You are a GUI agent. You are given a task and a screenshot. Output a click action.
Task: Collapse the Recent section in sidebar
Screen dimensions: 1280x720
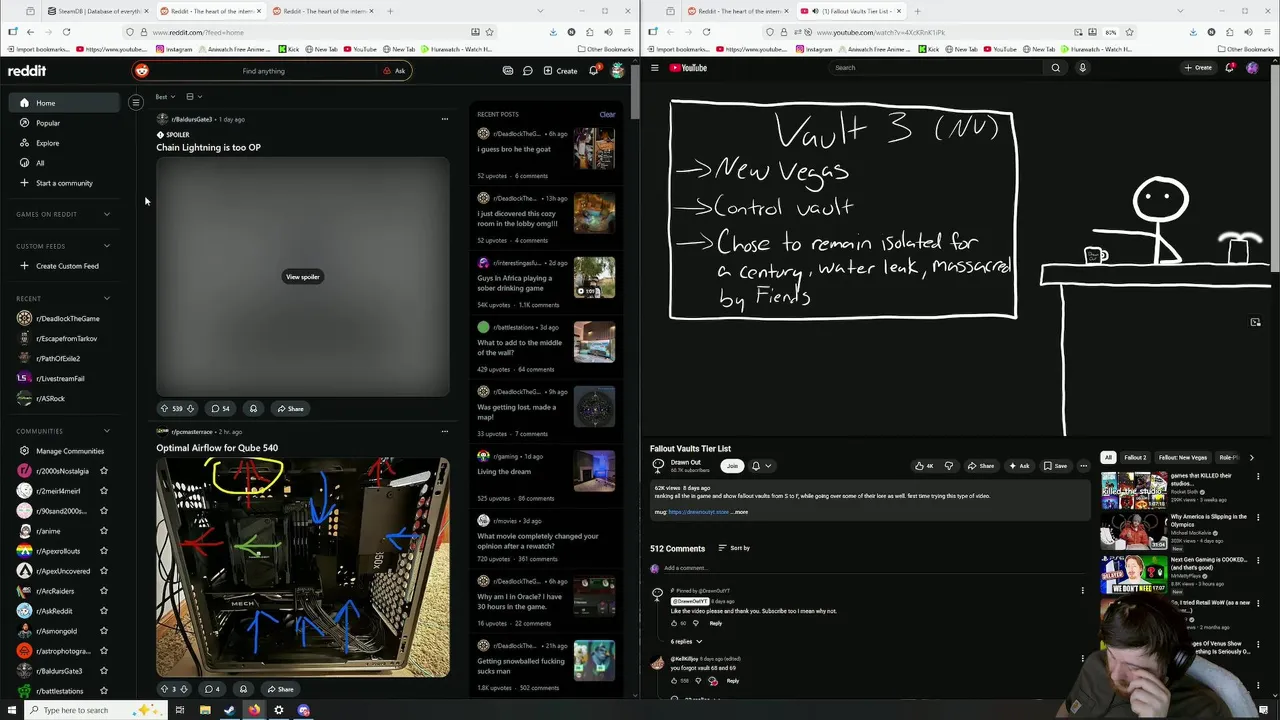(x=107, y=298)
